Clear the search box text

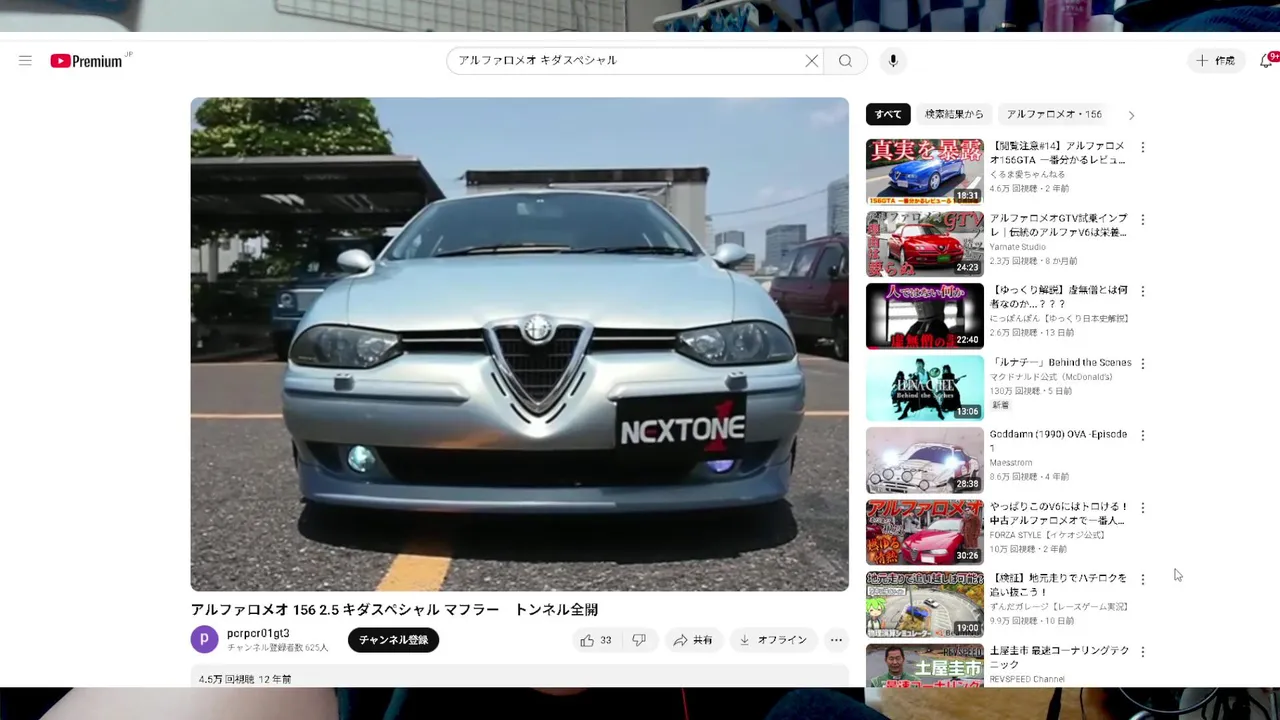tap(812, 61)
